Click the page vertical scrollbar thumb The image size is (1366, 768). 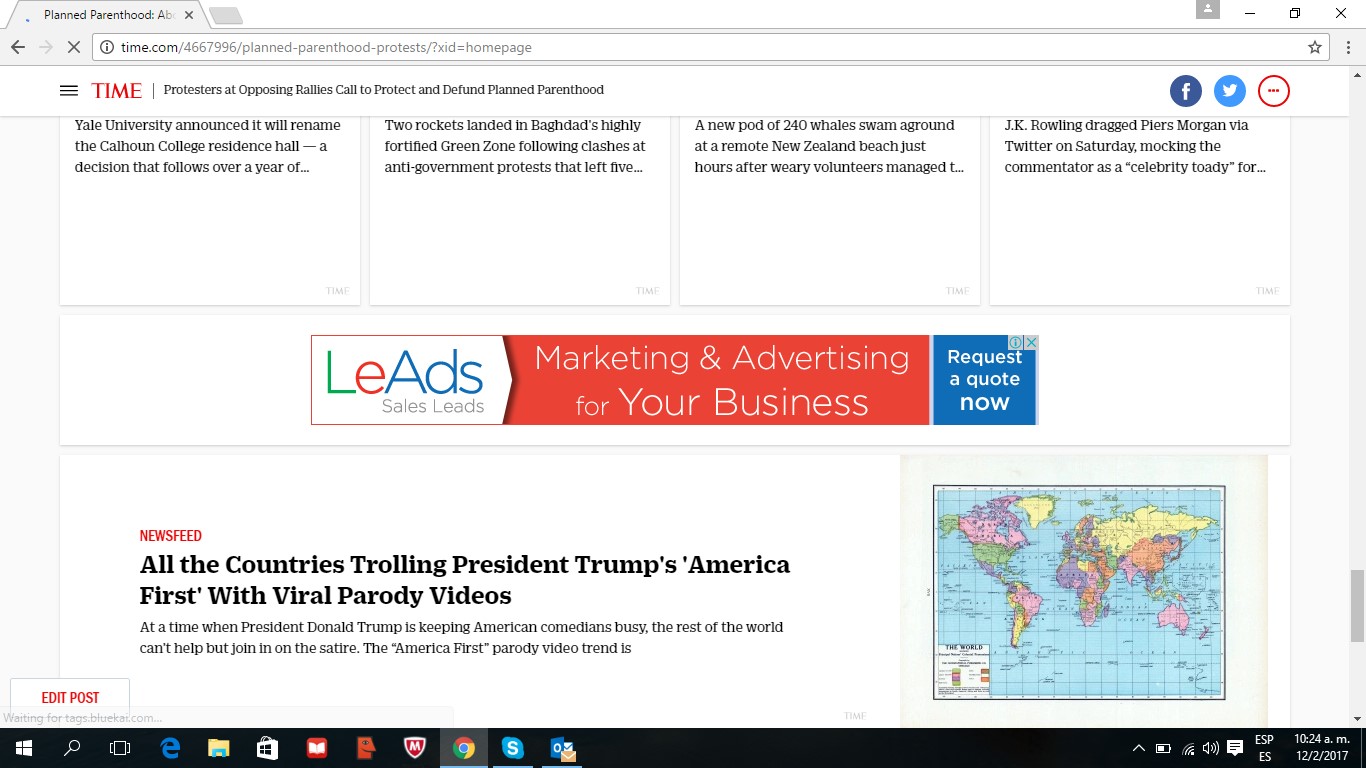pos(1357,605)
